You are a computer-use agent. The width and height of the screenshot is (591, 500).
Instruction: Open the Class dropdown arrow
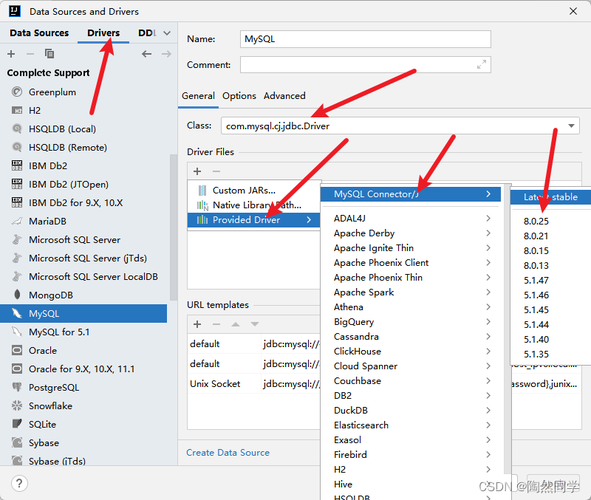click(571, 126)
